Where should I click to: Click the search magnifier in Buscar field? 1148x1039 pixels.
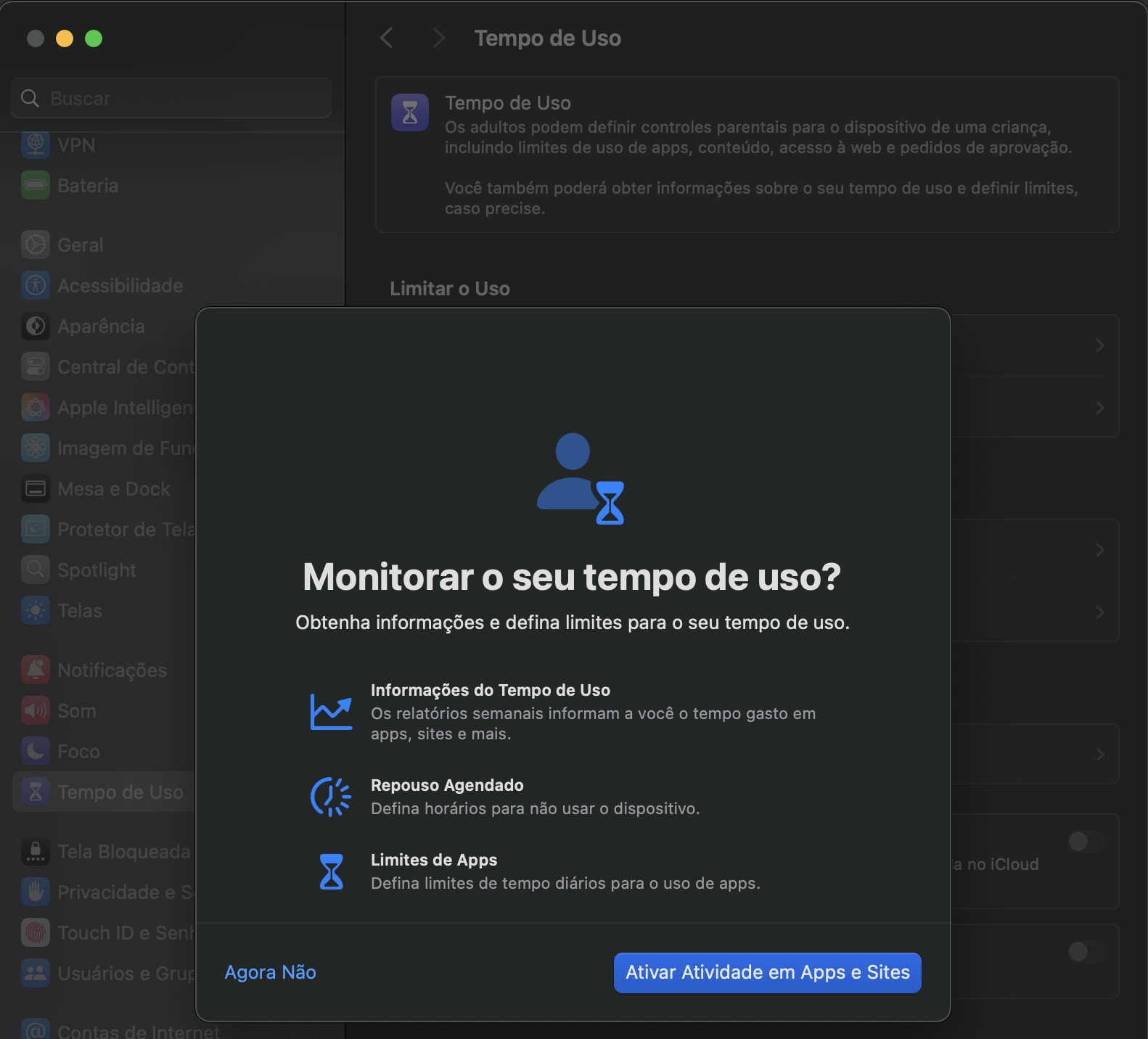tap(30, 98)
